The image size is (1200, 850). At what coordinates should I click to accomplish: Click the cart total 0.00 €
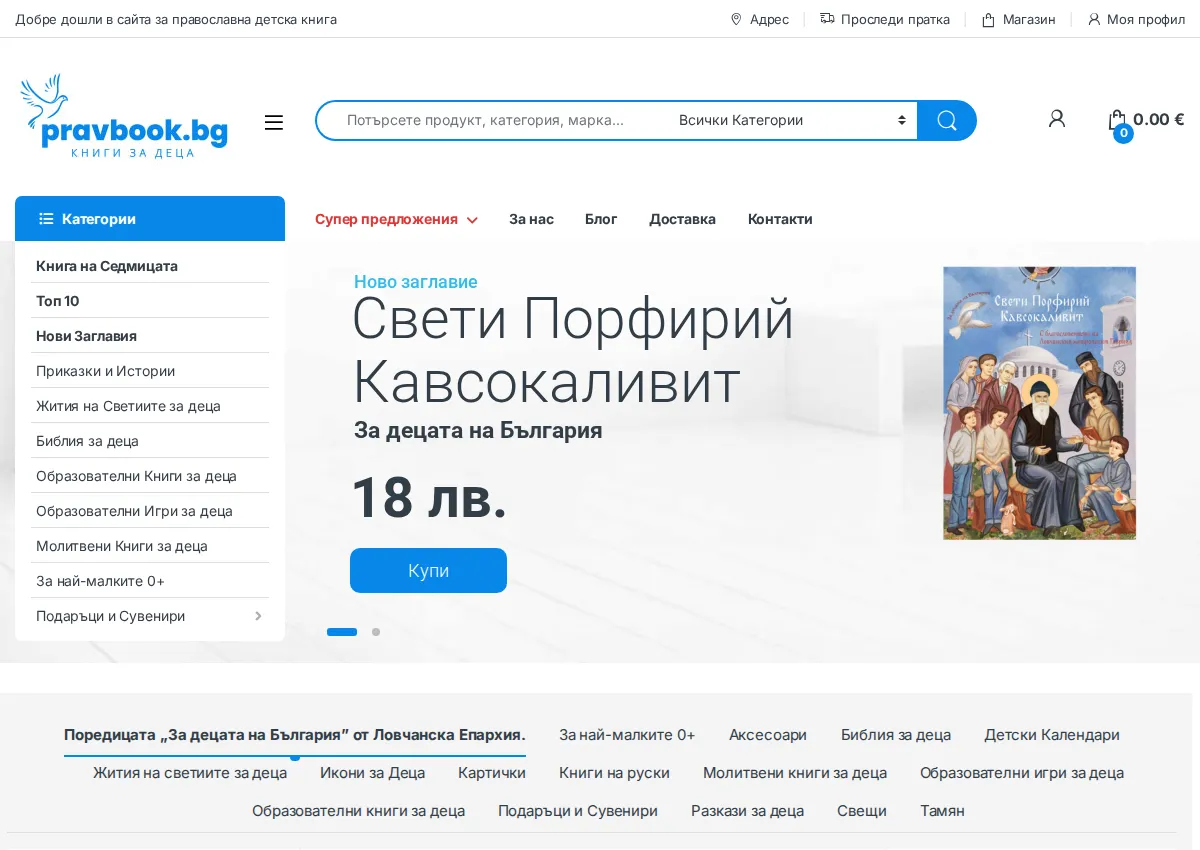[1158, 119]
